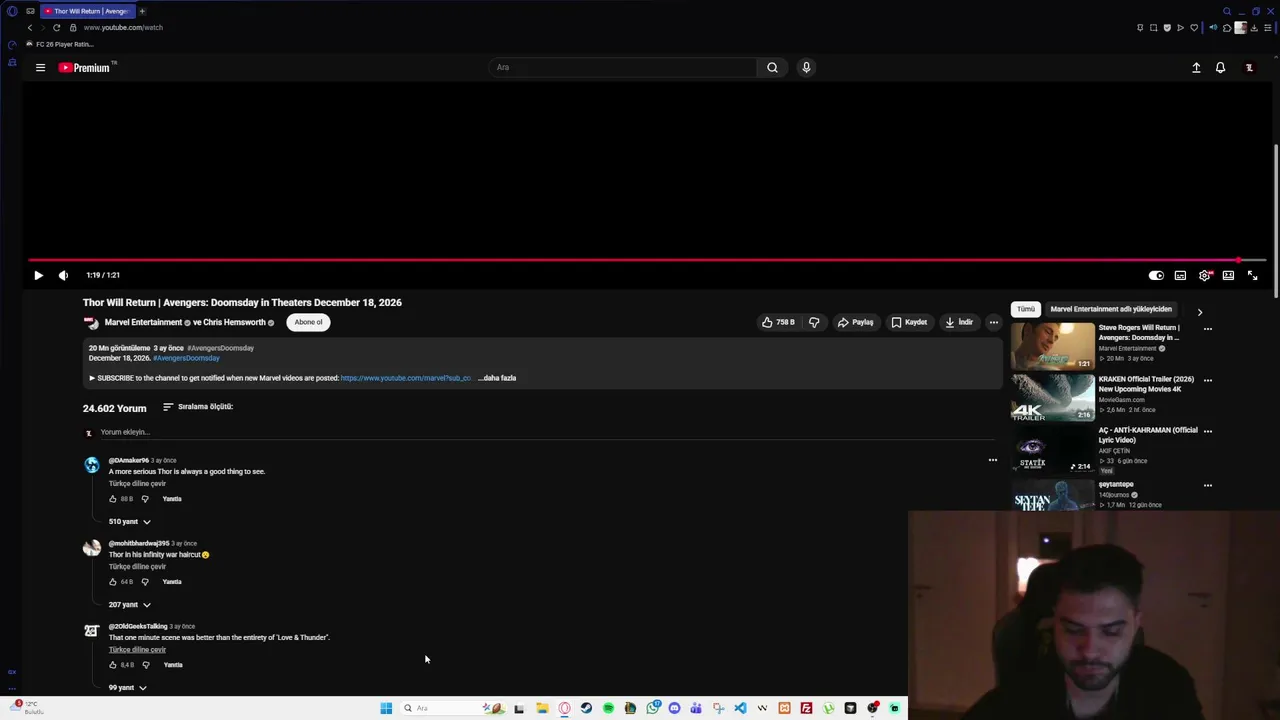Image resolution: width=1280 pixels, height=720 pixels.
Task: Dislike the @DAmaker96 comment
Action: [145, 499]
